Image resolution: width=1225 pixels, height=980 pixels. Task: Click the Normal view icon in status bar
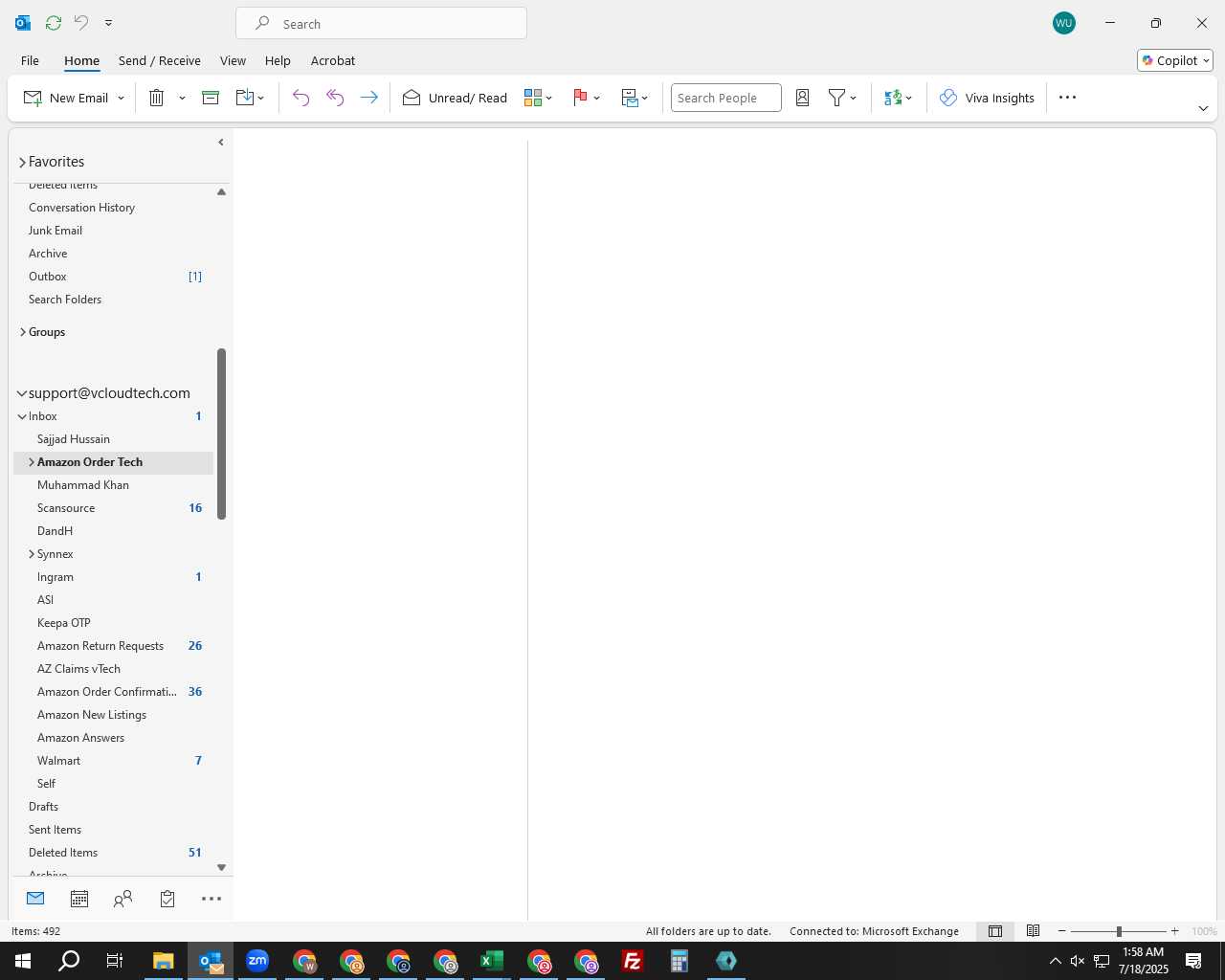click(995, 931)
